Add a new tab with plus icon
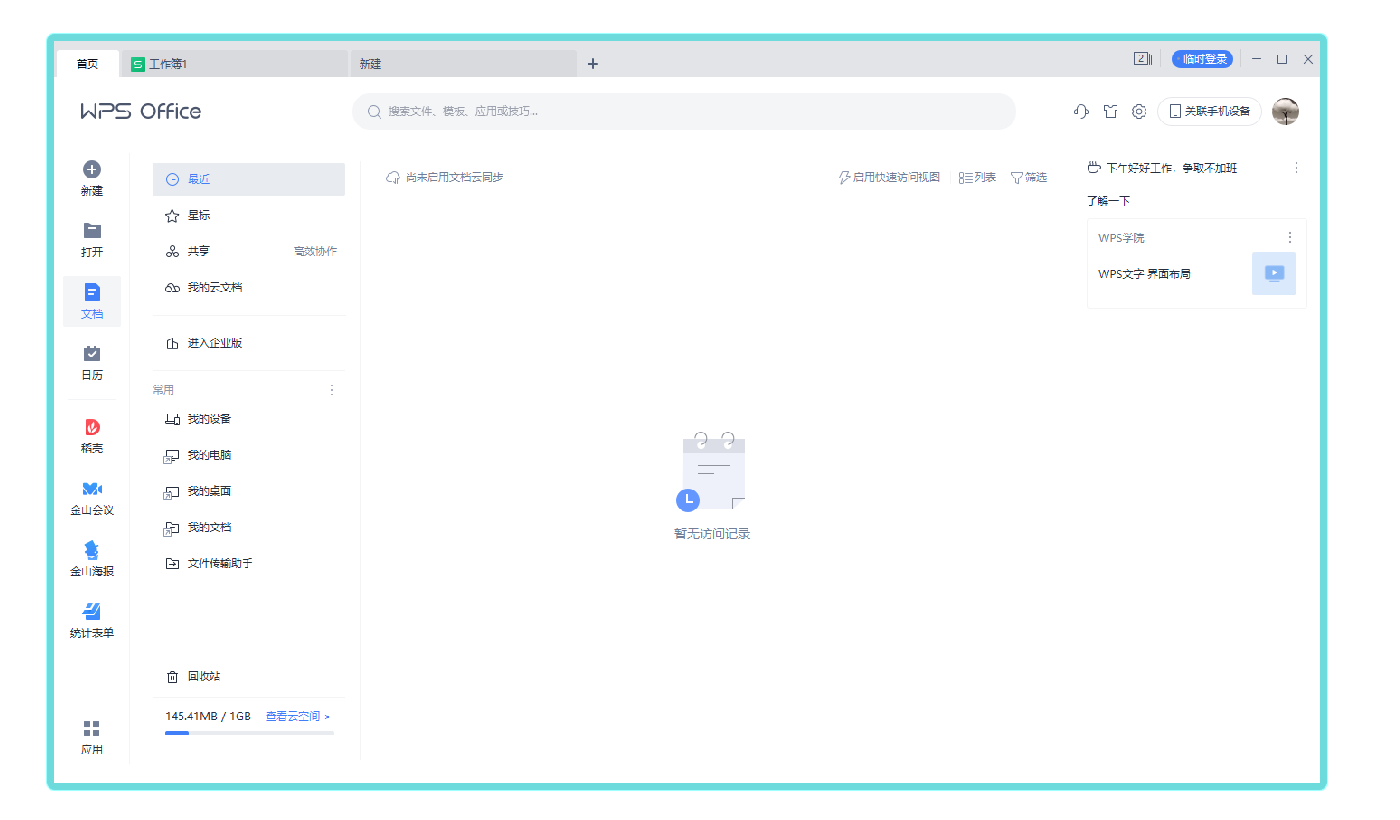The height and width of the screenshot is (820, 1400). 593,64
